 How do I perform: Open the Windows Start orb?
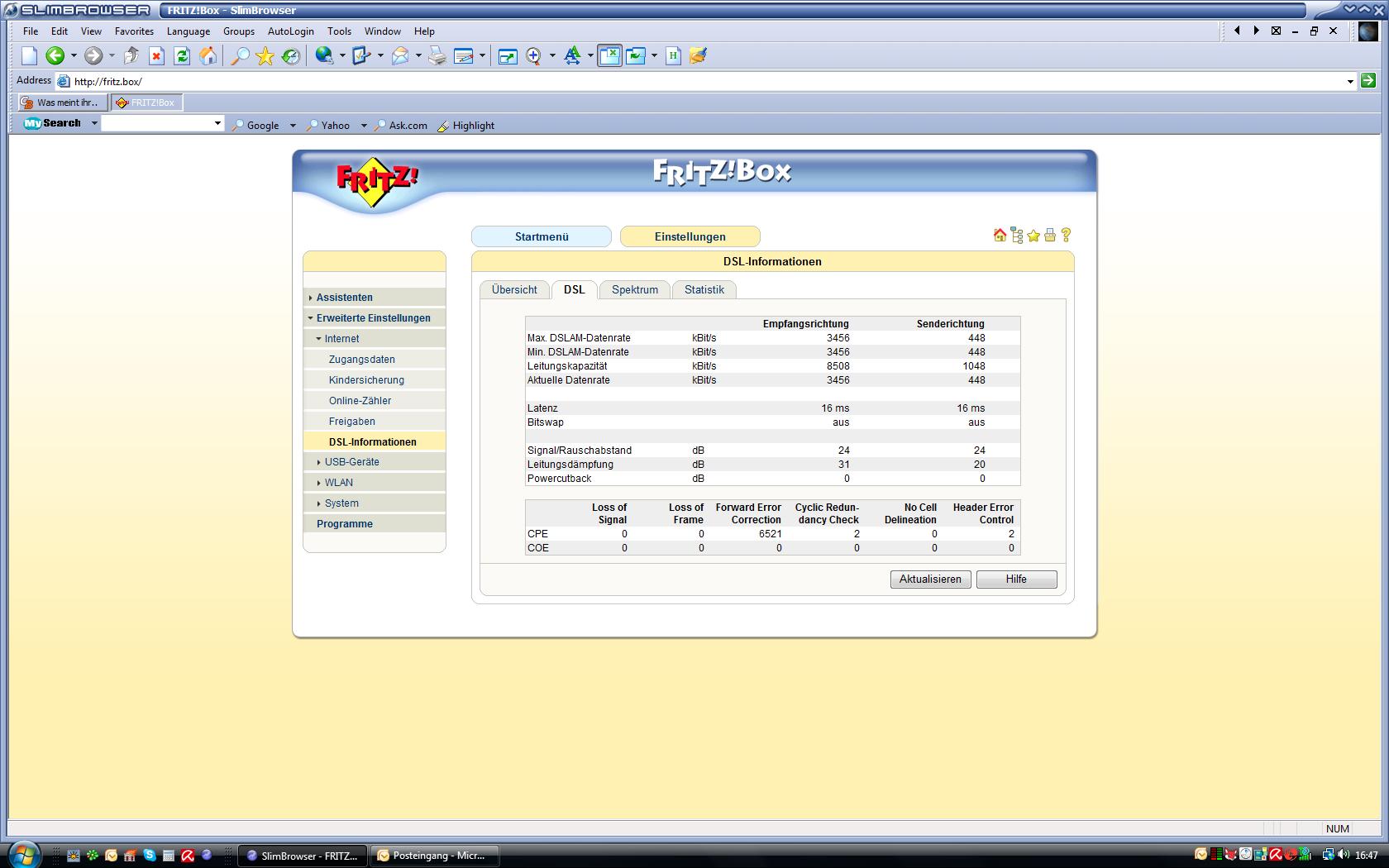(23, 854)
